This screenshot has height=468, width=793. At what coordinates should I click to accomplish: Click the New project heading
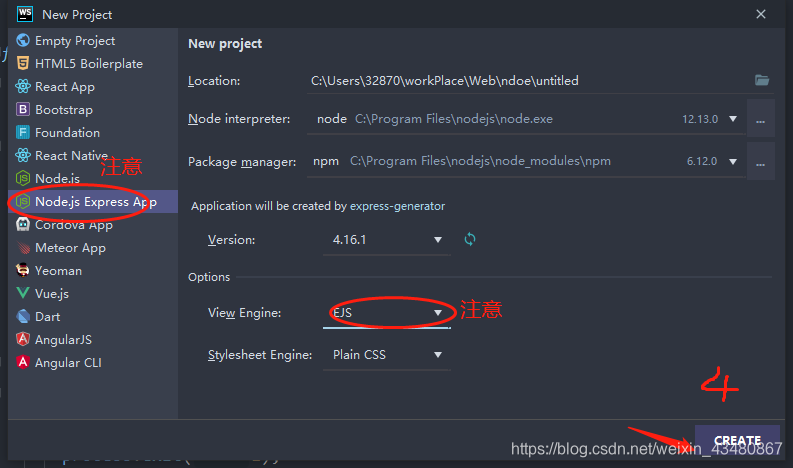click(225, 44)
